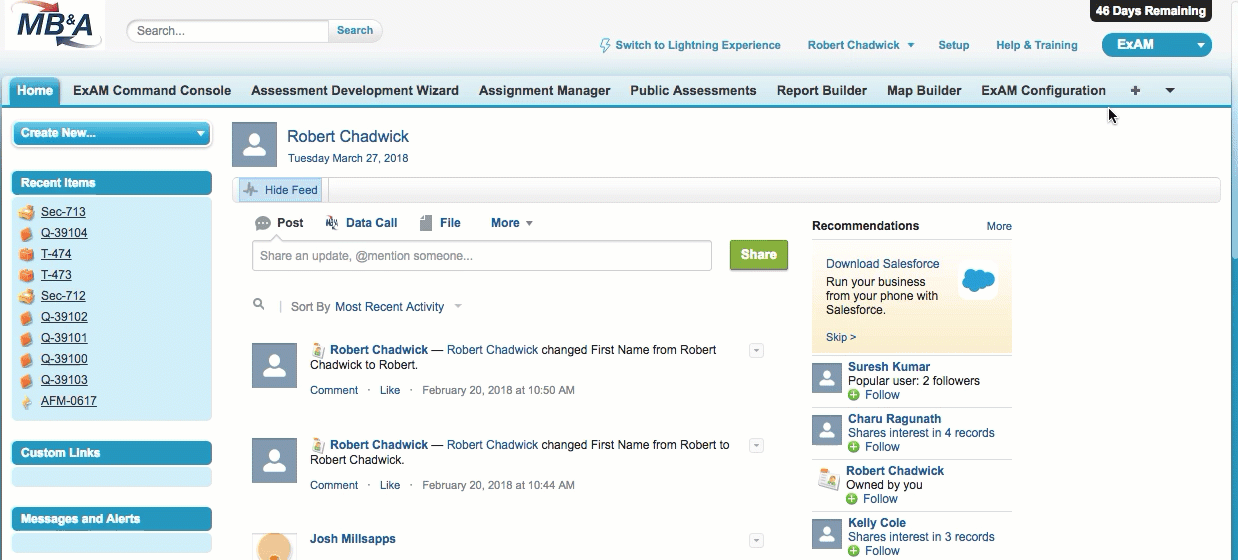Click the icon beside T-473
Screen dimensions: 1238x560
coord(27,275)
